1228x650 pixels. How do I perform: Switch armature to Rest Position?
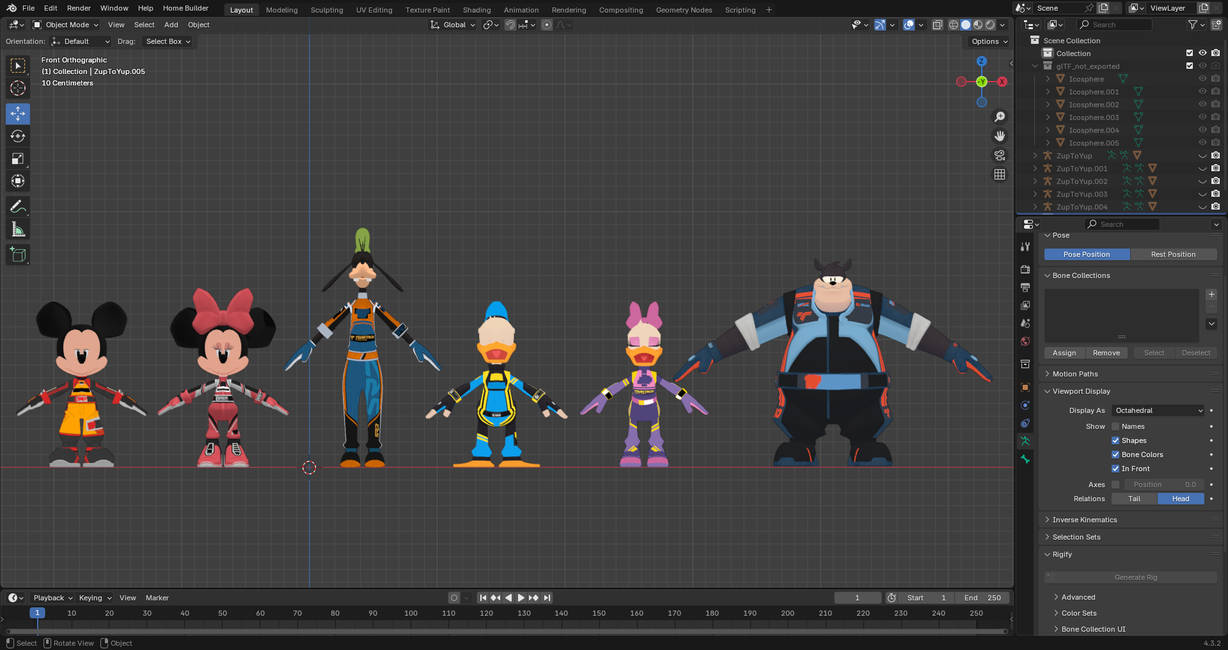[x=1173, y=254]
